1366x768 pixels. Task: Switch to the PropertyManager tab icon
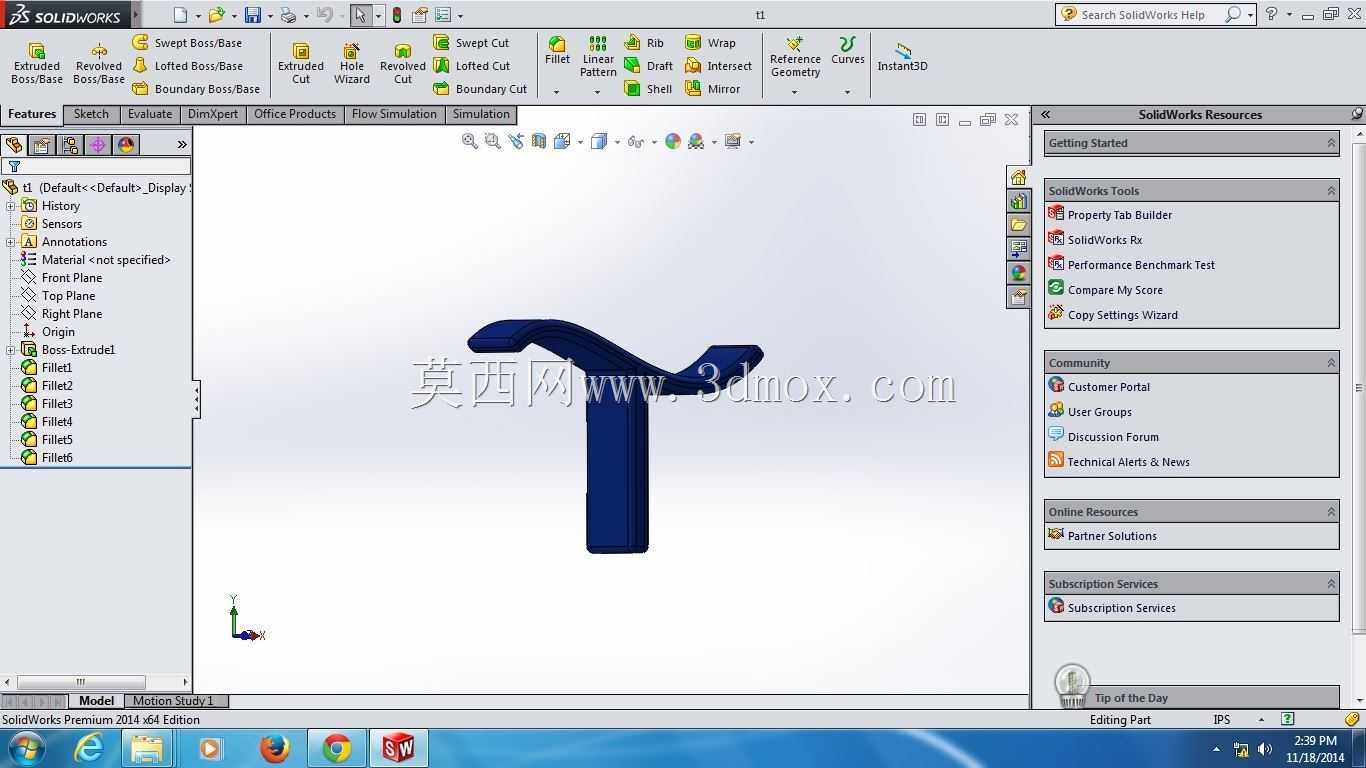tap(42, 145)
